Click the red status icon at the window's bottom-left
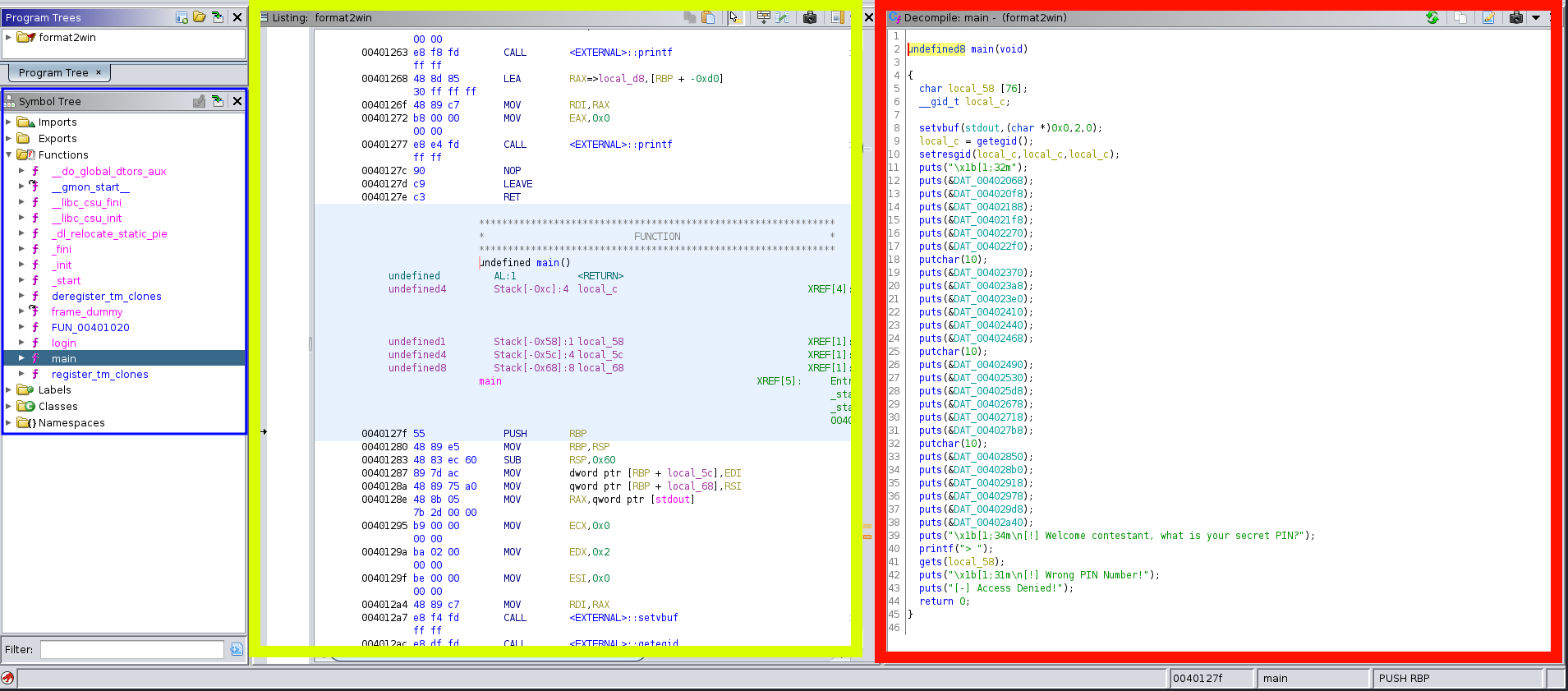The image size is (1568, 691). tap(7, 678)
